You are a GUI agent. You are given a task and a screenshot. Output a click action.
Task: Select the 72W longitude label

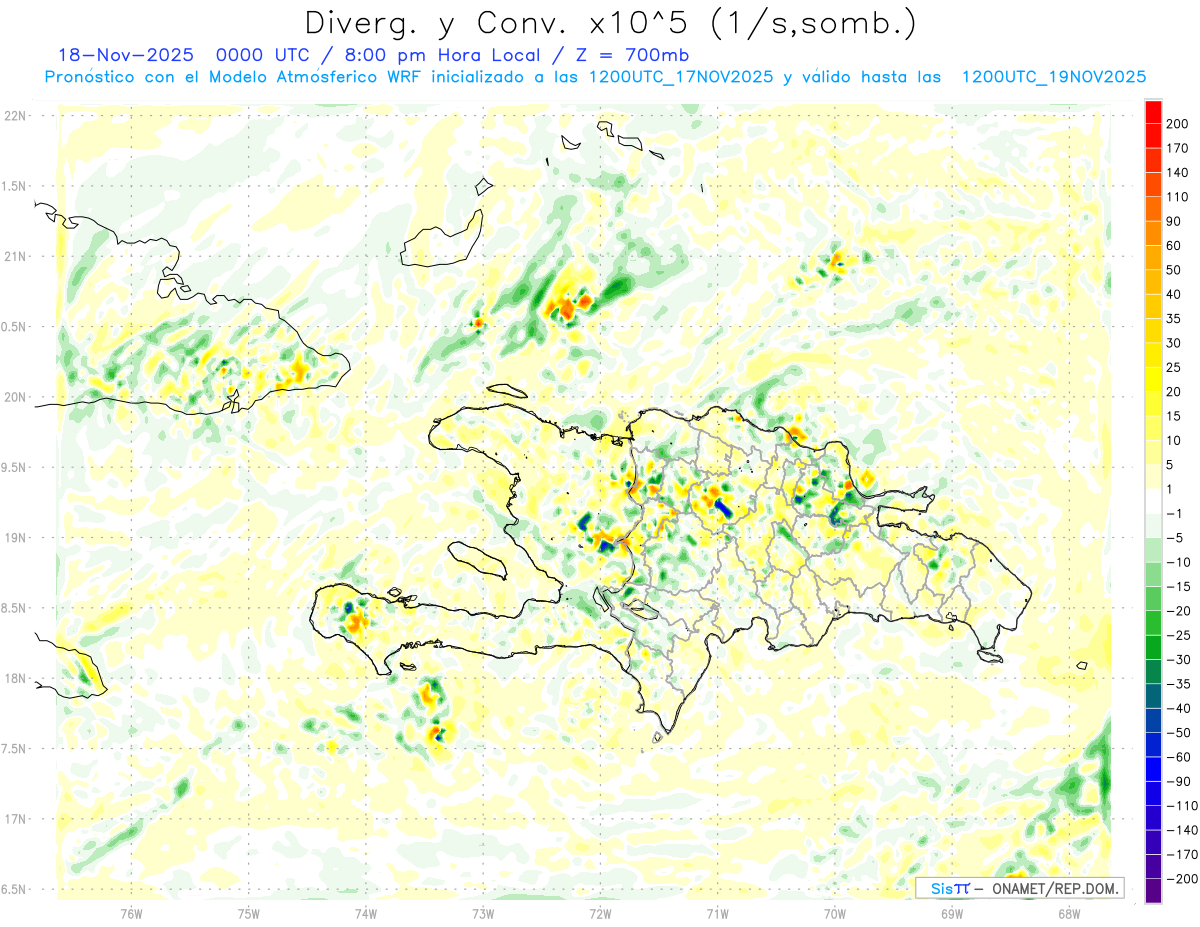point(600,913)
